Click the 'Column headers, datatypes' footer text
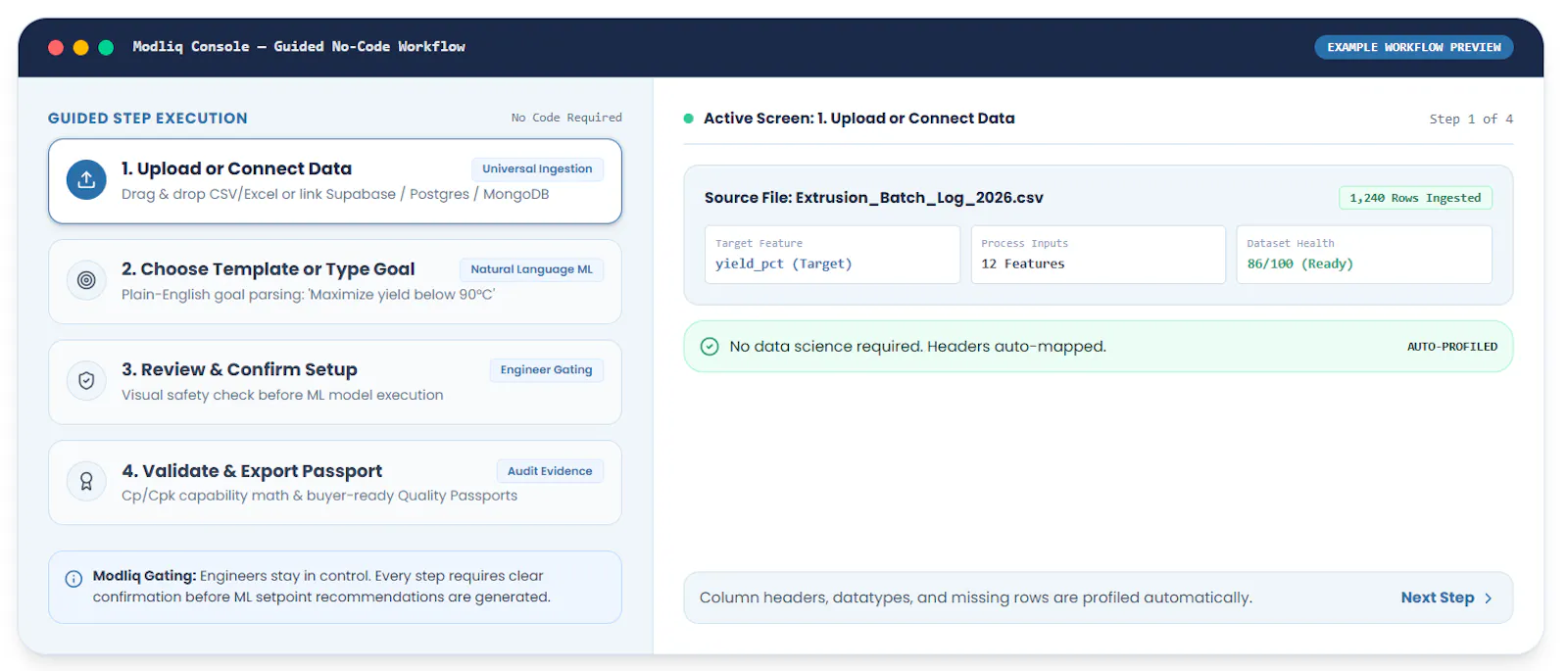The image size is (1568, 671). pos(976,599)
